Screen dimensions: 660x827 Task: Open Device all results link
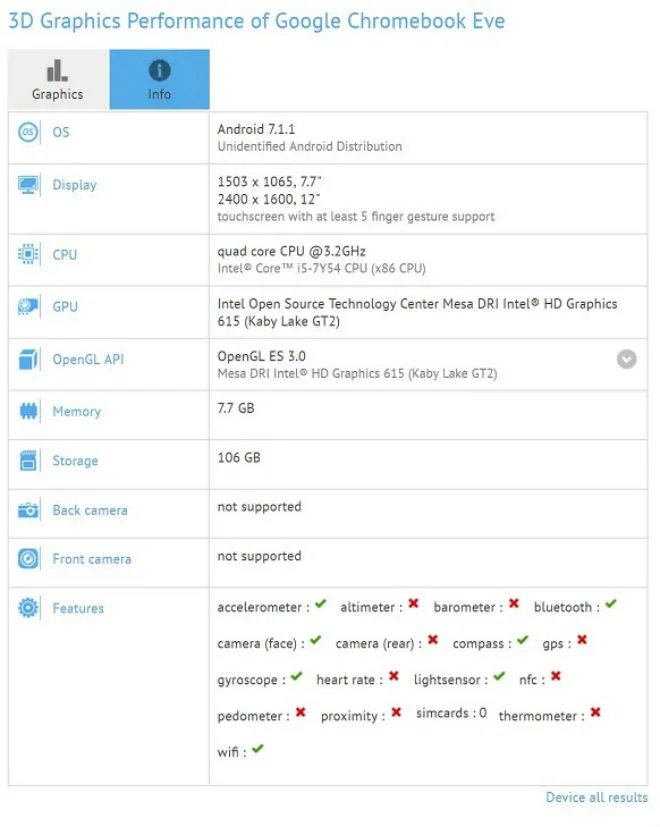(596, 797)
